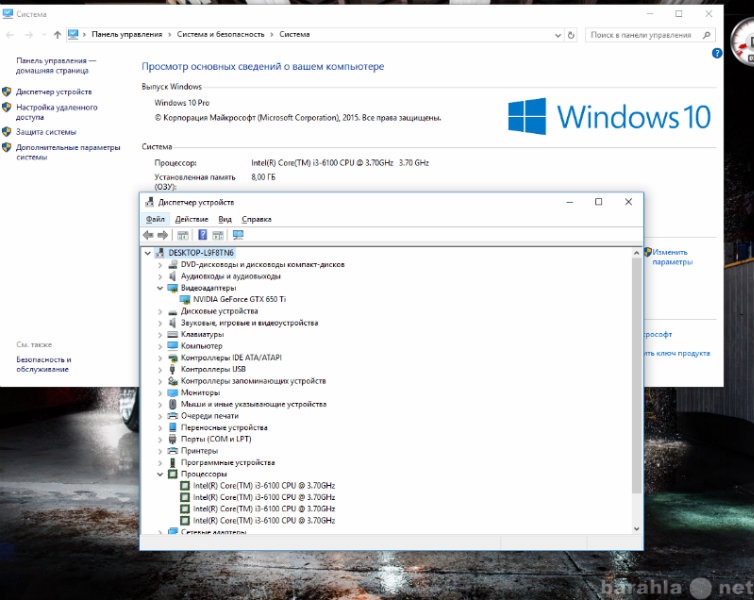The height and width of the screenshot is (600, 754).
Task: Click the Device Manager scrollbar up arrow
Action: 637,252
